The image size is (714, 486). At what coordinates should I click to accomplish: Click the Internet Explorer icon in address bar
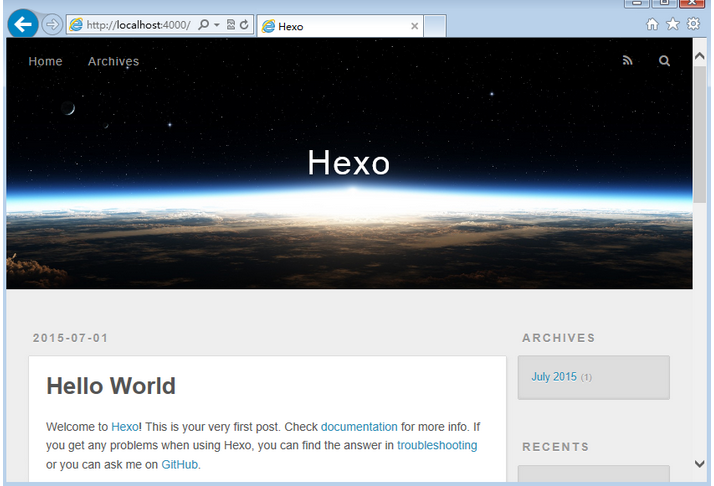pyautogui.click(x=76, y=25)
